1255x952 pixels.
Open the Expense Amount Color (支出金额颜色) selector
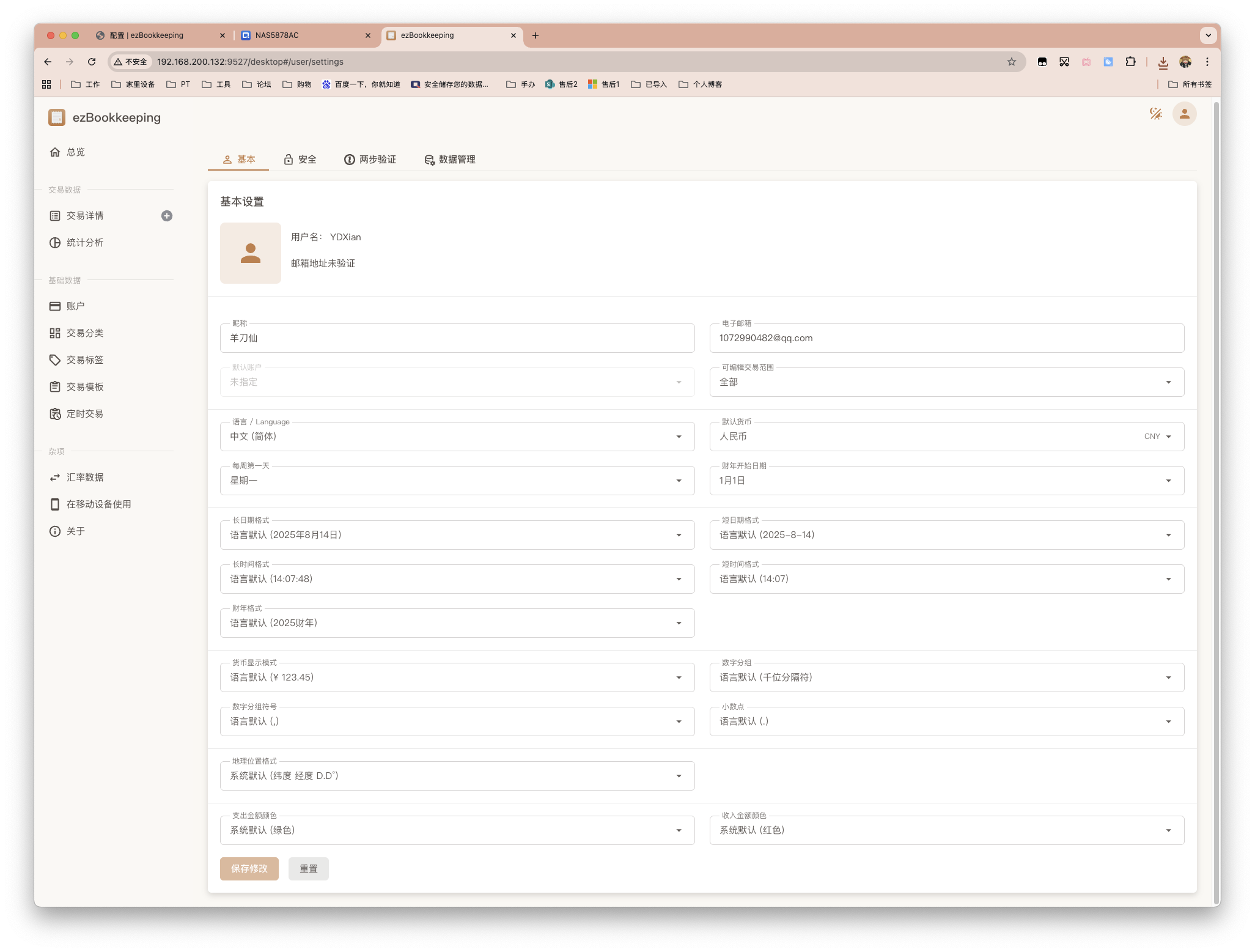pyautogui.click(x=457, y=830)
